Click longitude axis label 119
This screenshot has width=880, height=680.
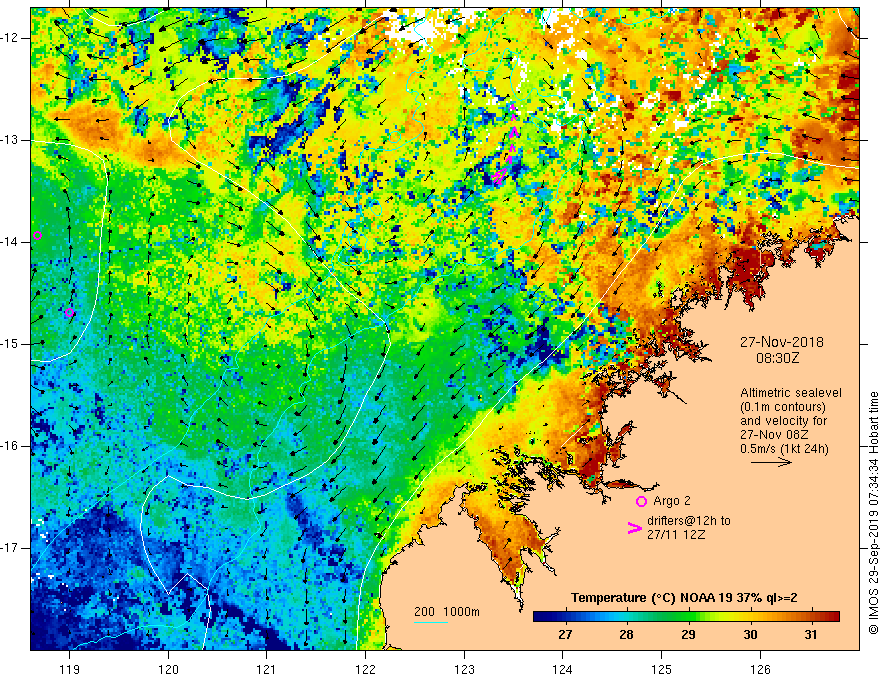pos(69,669)
